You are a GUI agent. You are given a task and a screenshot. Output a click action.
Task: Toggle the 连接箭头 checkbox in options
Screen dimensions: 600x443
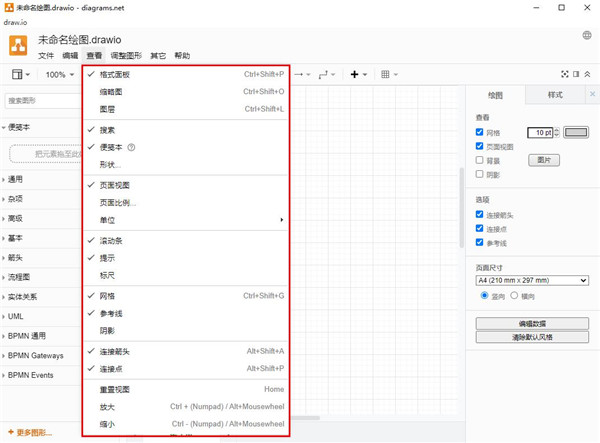coord(479,214)
